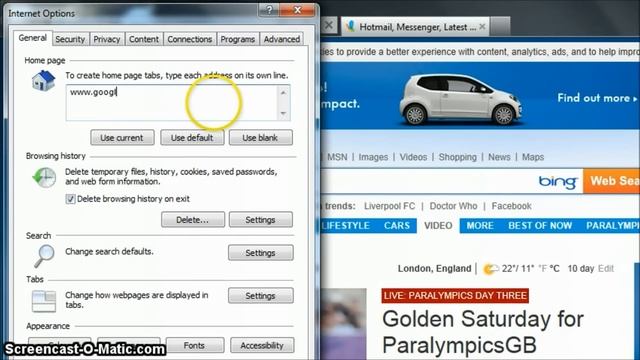Select the Programs tab

click(238, 39)
